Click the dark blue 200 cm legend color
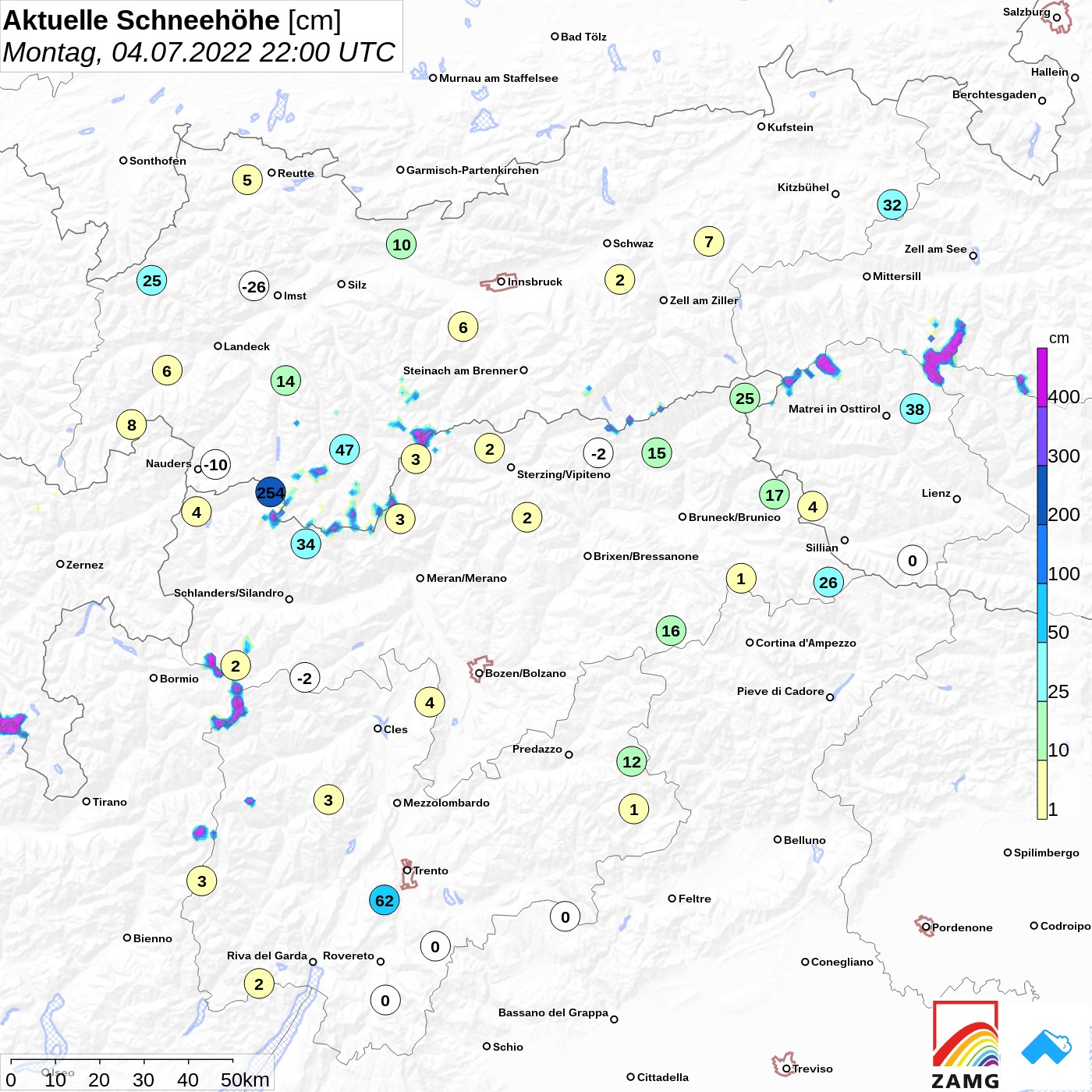 (x=1042, y=495)
